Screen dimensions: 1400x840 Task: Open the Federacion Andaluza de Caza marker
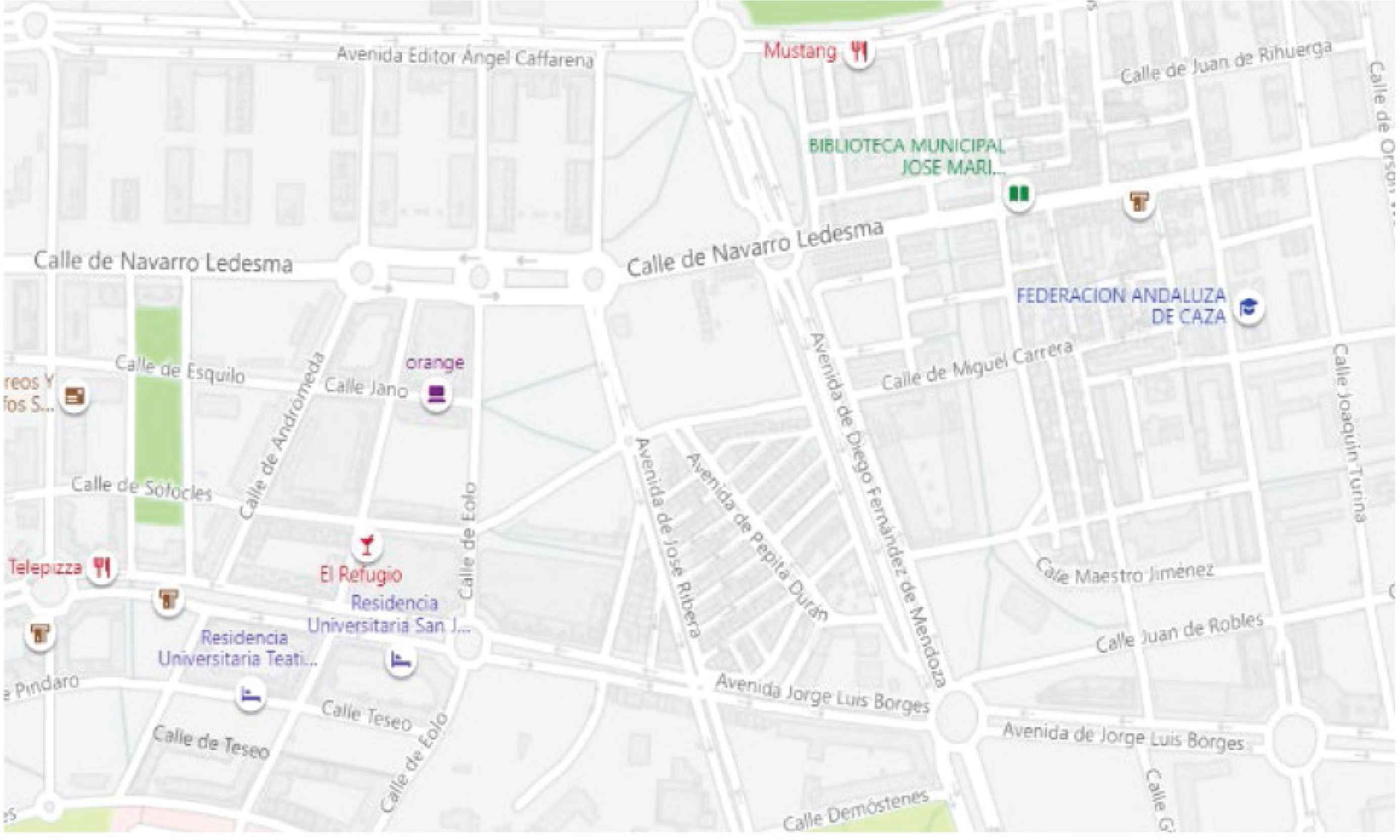(1248, 309)
